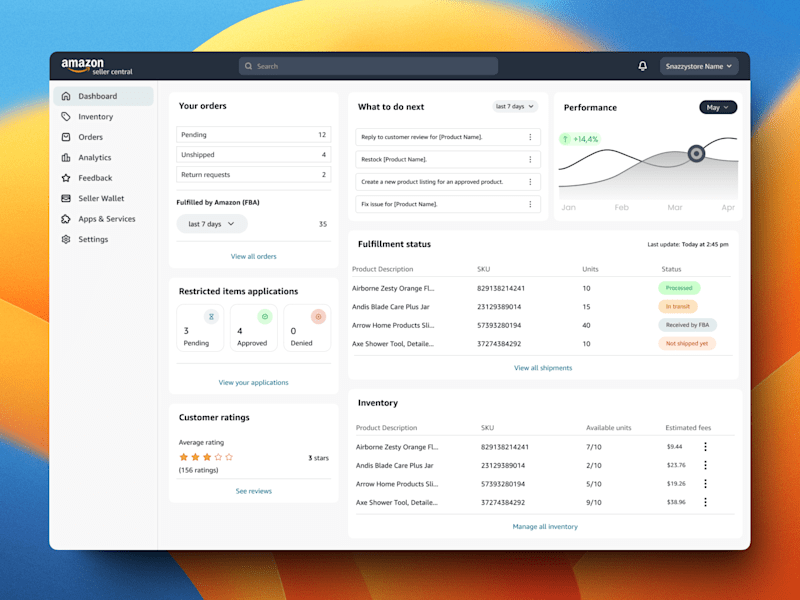Click the Feedback star icon

[66, 178]
